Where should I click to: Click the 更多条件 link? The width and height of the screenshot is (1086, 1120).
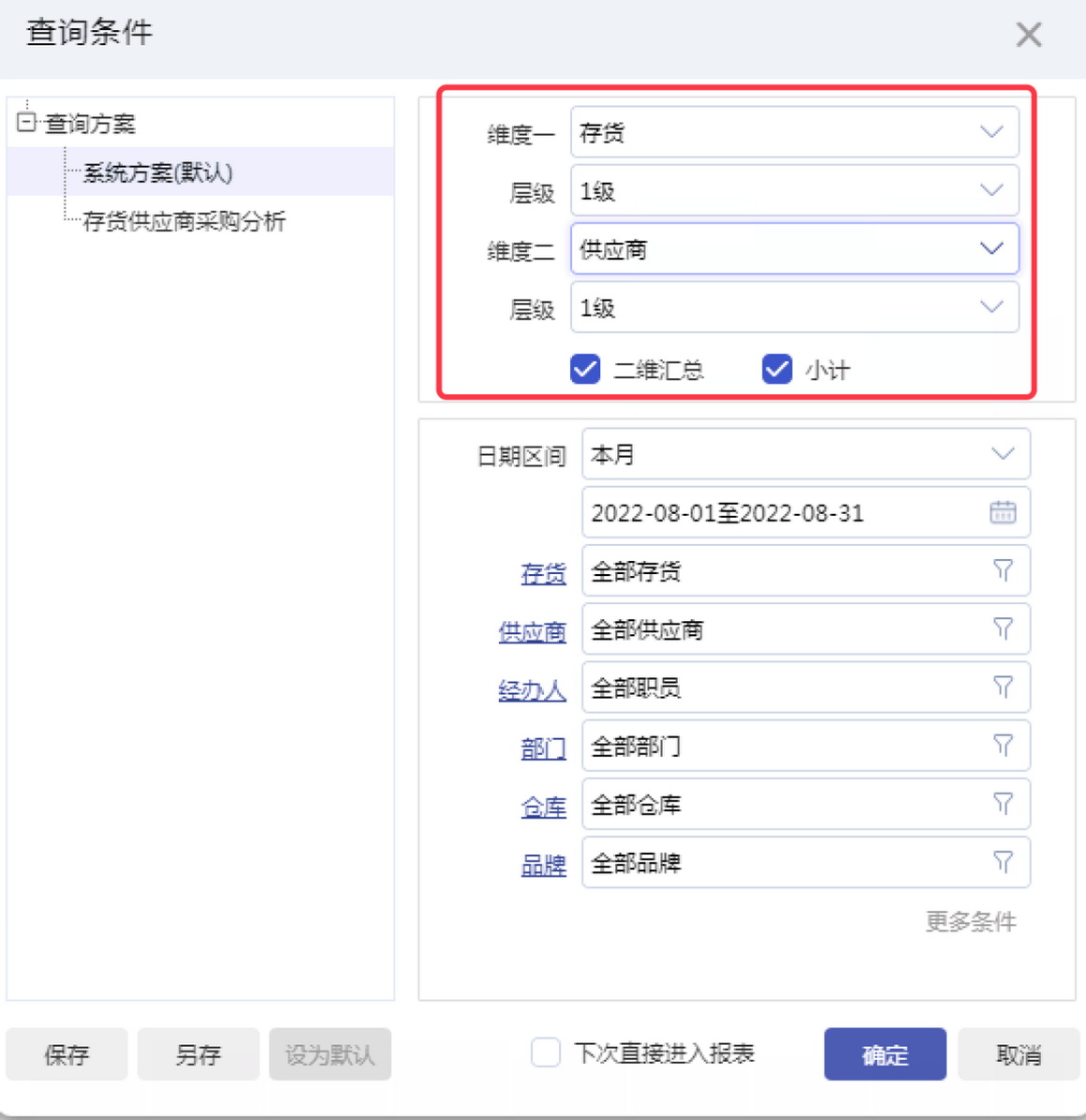coord(971,921)
